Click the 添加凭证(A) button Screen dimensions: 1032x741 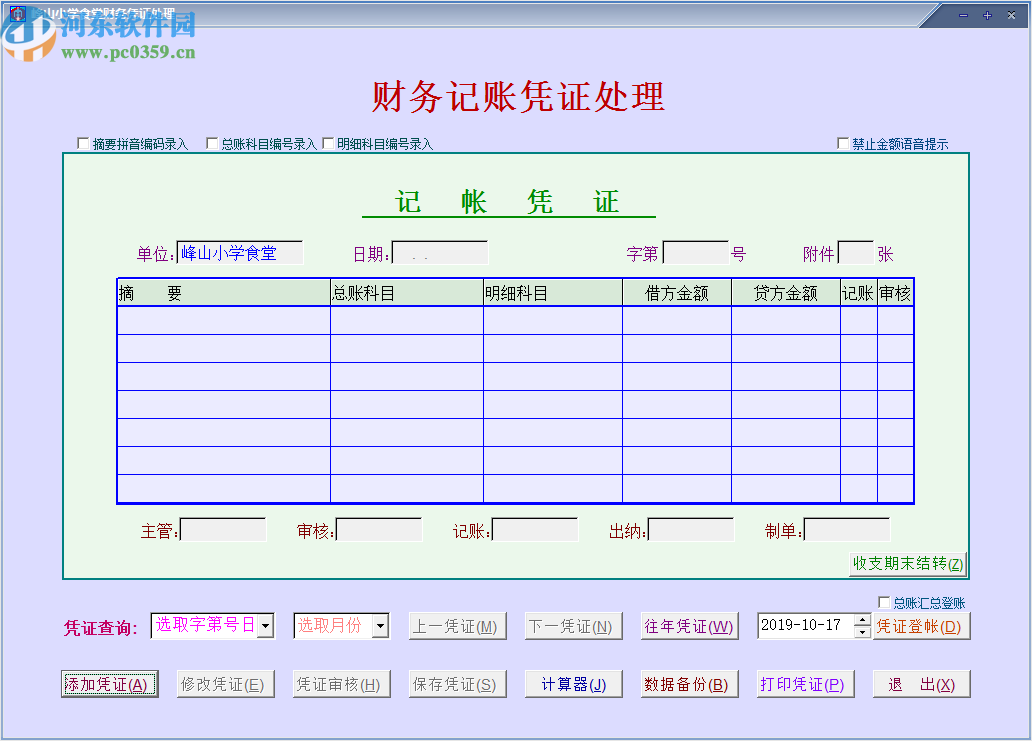pyautogui.click(x=109, y=683)
